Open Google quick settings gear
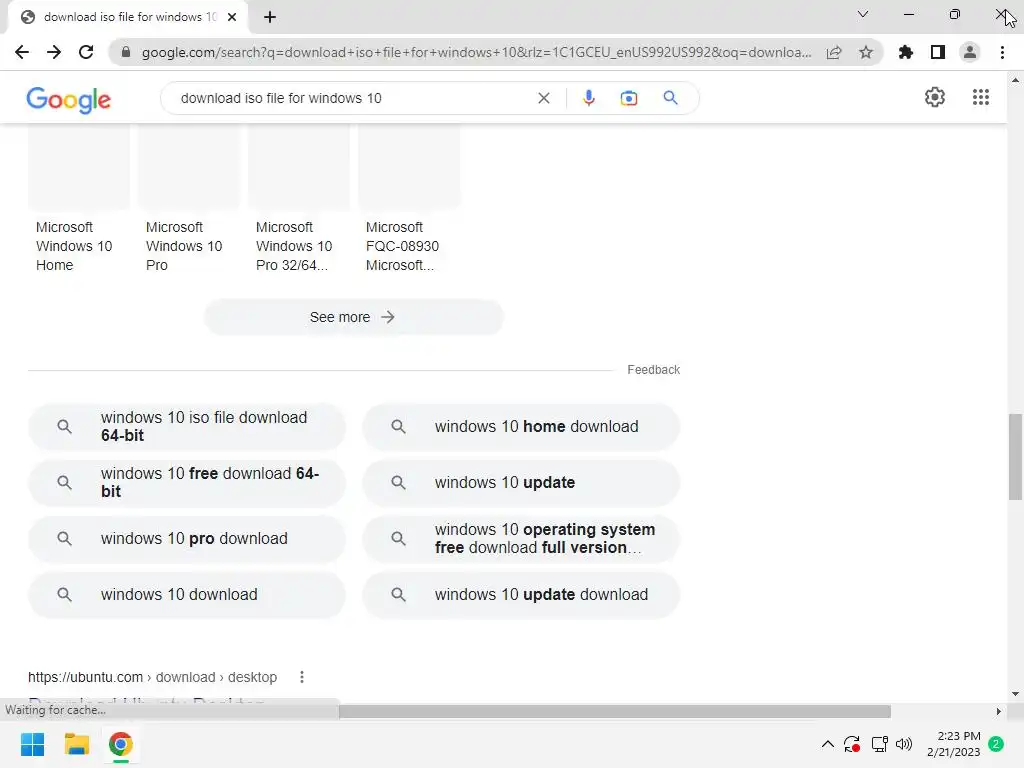Viewport: 1024px width, 768px height. [935, 97]
